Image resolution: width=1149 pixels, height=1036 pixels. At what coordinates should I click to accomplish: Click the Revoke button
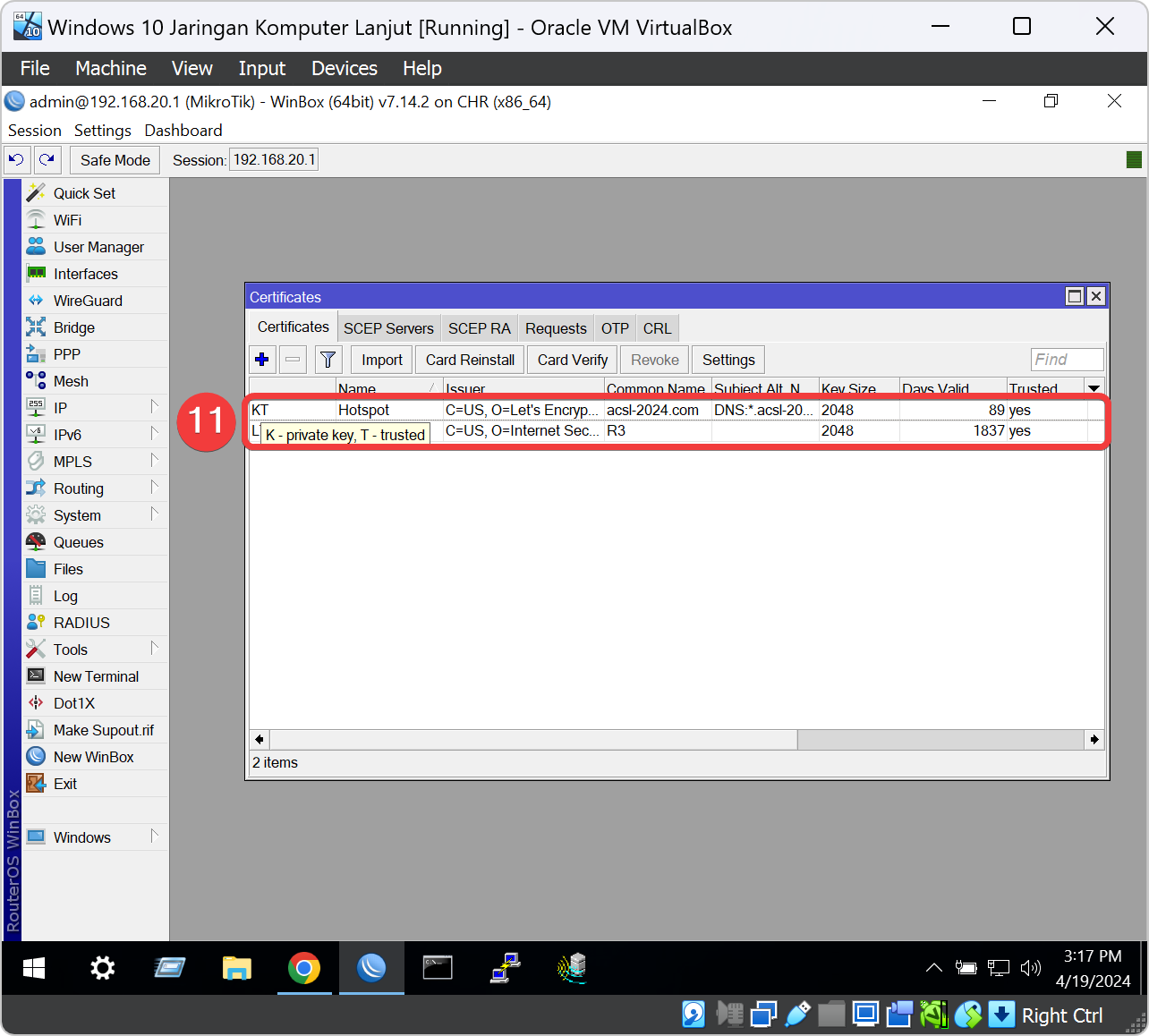click(655, 360)
